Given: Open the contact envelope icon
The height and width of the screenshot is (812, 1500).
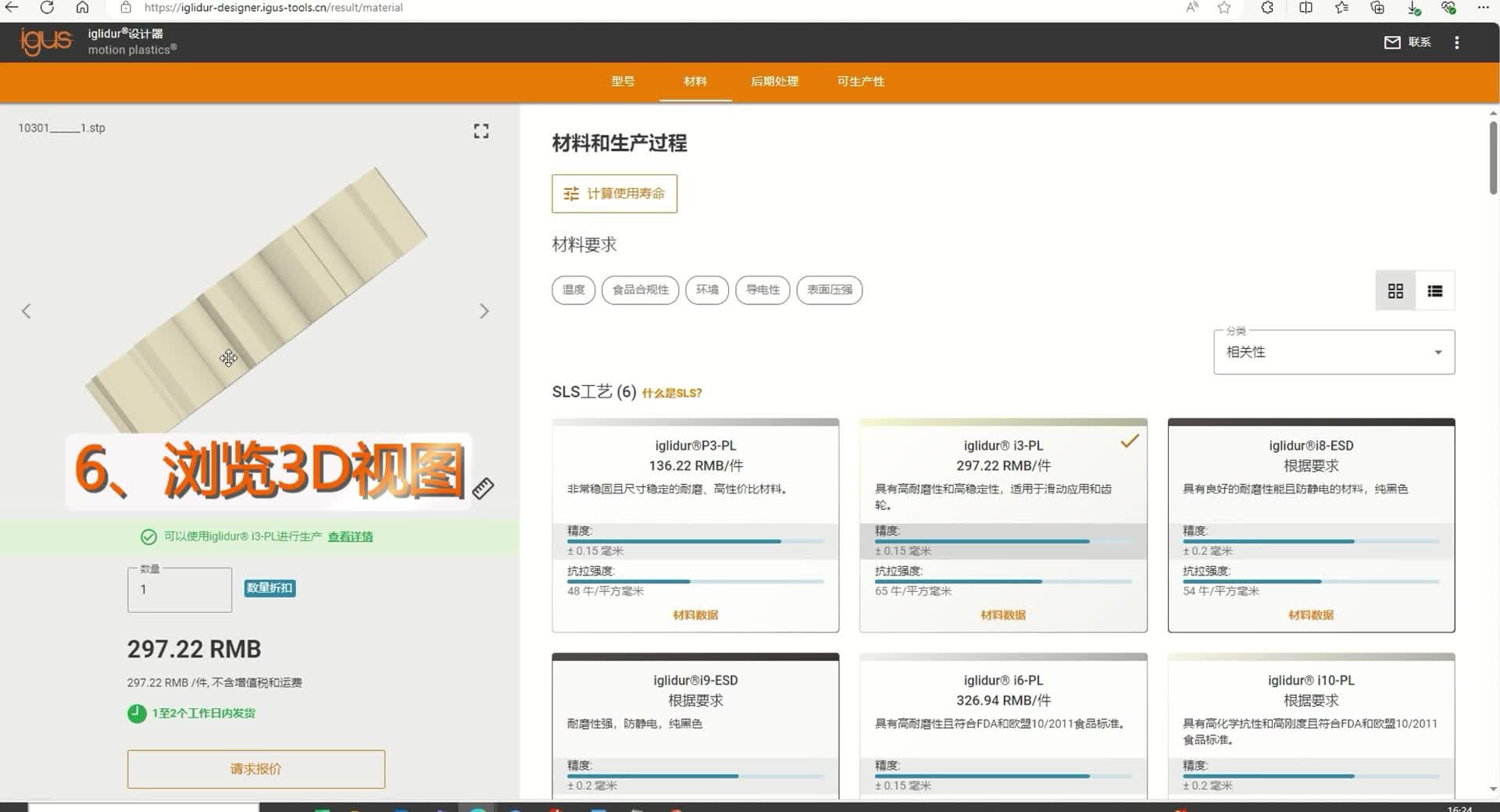Looking at the screenshot, I should (x=1392, y=42).
